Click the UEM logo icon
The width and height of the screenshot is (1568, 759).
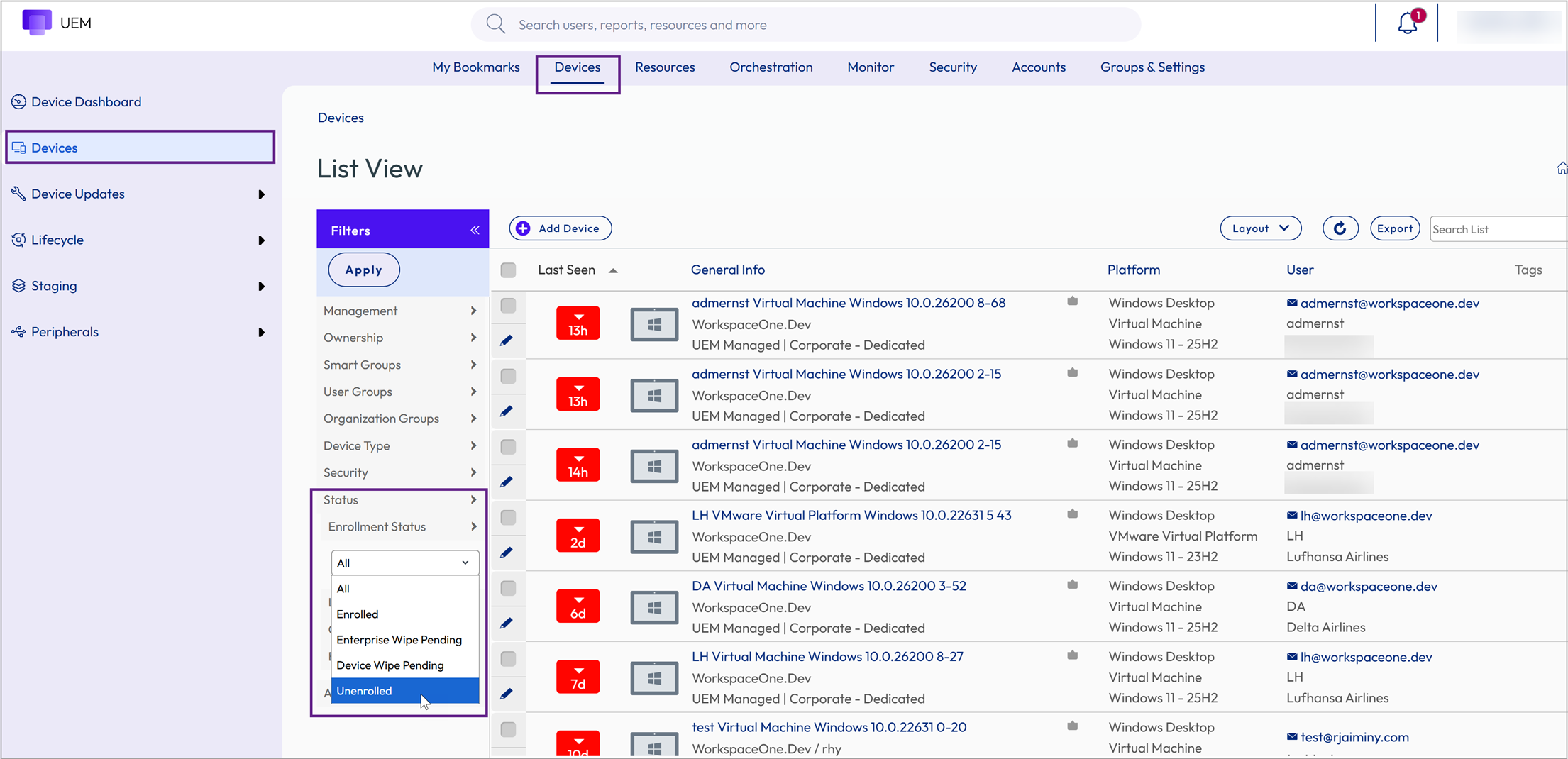tap(37, 22)
